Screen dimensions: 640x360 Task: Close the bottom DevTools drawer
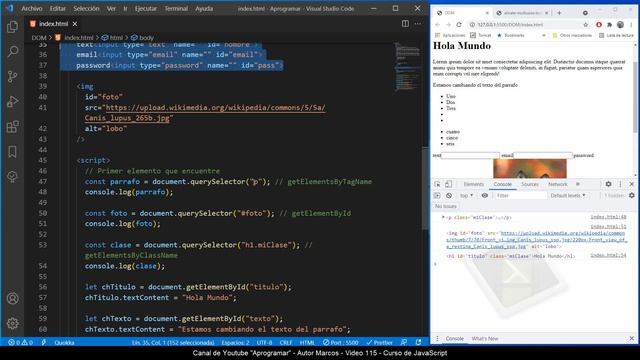[x=631, y=338]
